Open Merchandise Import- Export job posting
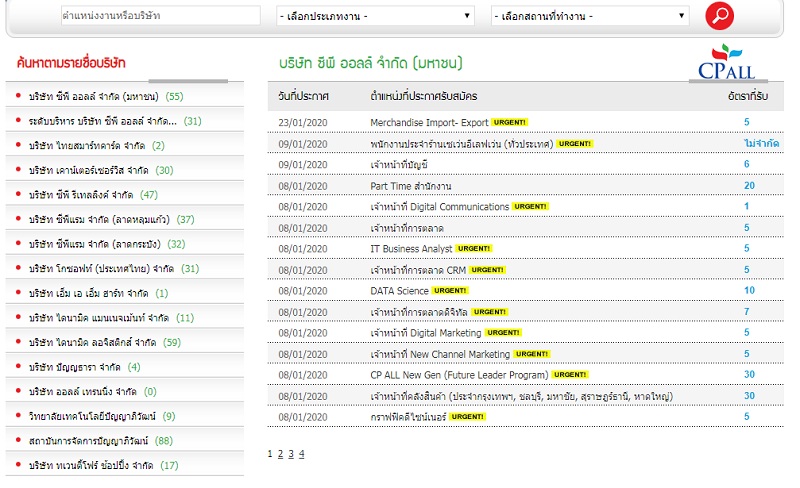This screenshot has width=800, height=488. pos(429,123)
